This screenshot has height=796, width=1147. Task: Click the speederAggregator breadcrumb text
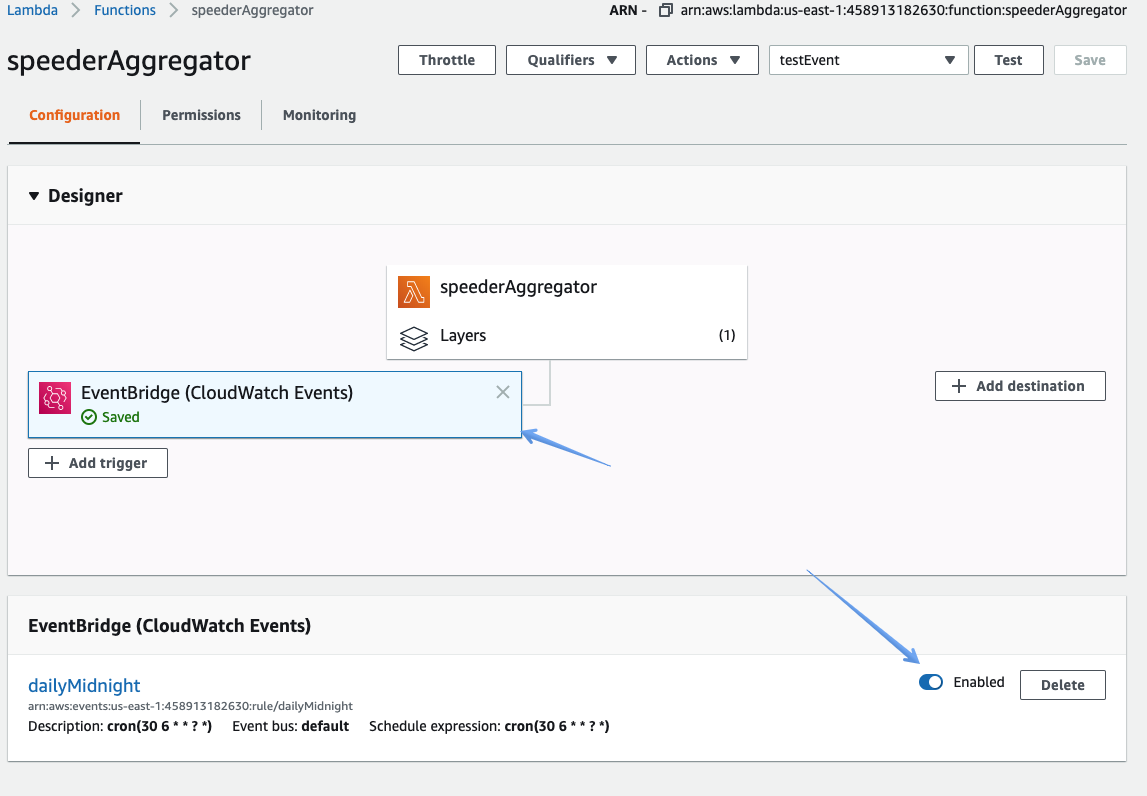pyautogui.click(x=252, y=10)
